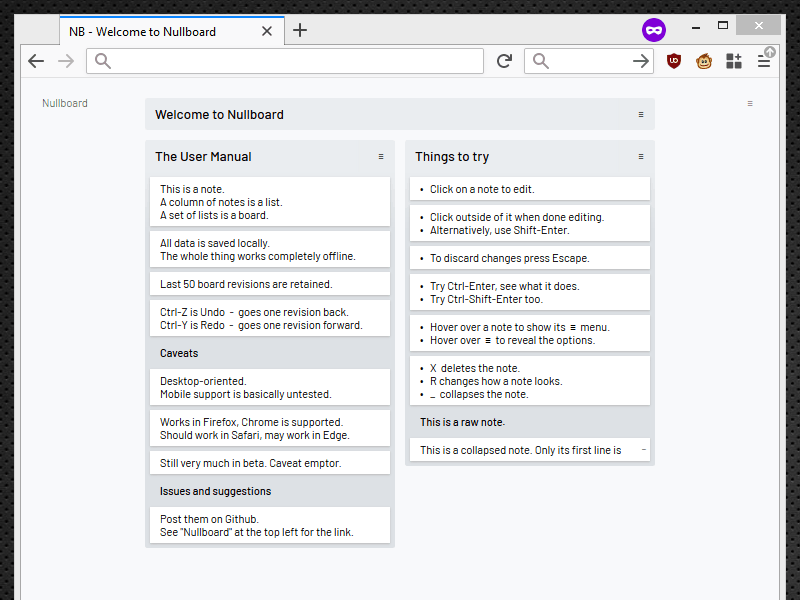Click the 'This is a raw note' note

[x=530, y=422]
